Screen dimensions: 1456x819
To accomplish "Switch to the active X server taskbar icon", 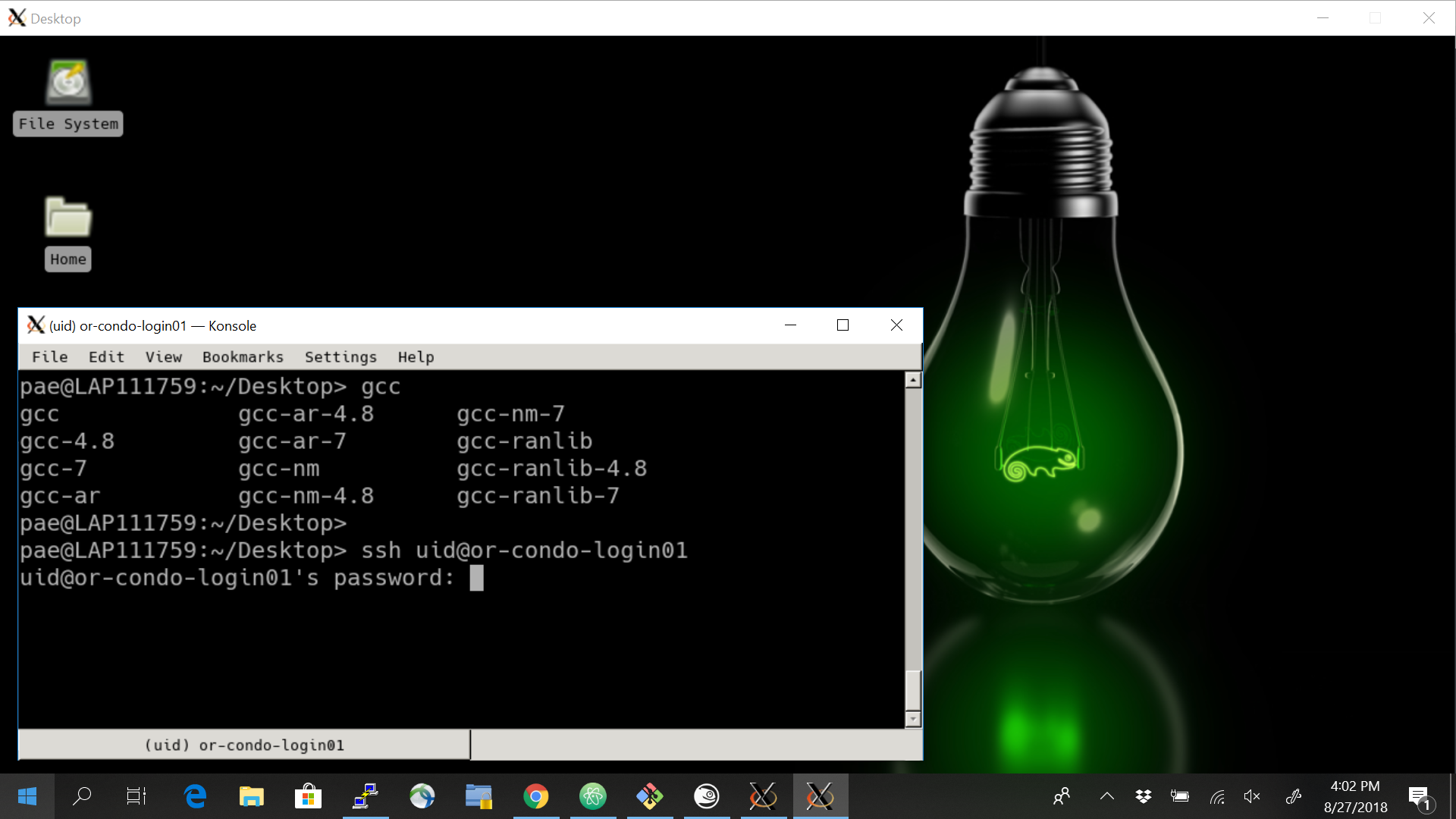I will click(x=821, y=796).
